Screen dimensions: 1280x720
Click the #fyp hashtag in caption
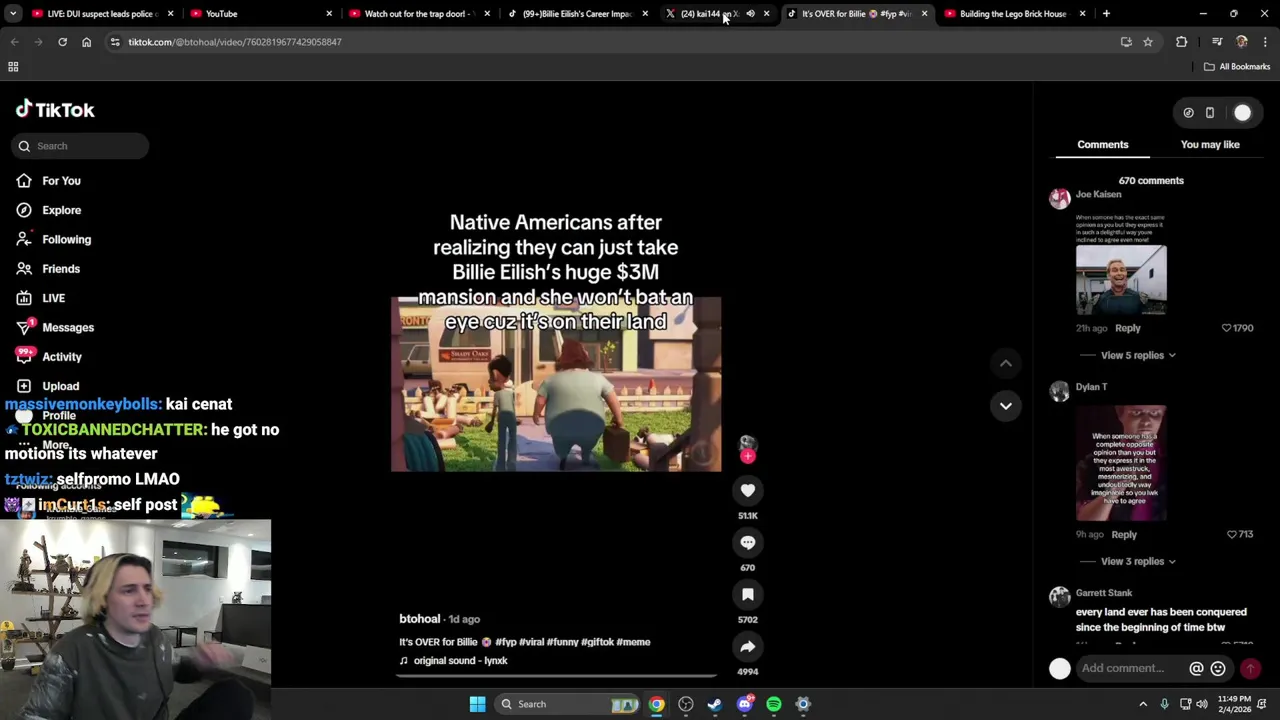(505, 642)
